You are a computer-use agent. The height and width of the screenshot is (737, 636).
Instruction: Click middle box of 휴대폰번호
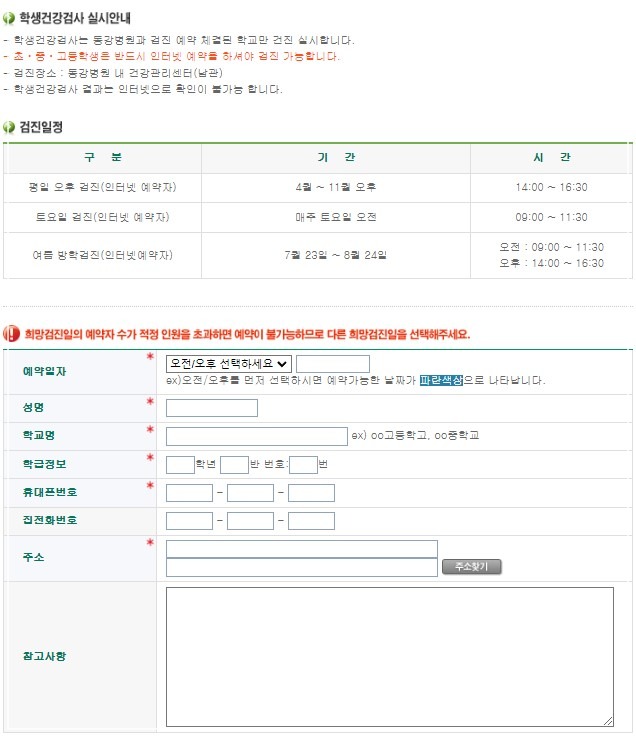[x=250, y=493]
